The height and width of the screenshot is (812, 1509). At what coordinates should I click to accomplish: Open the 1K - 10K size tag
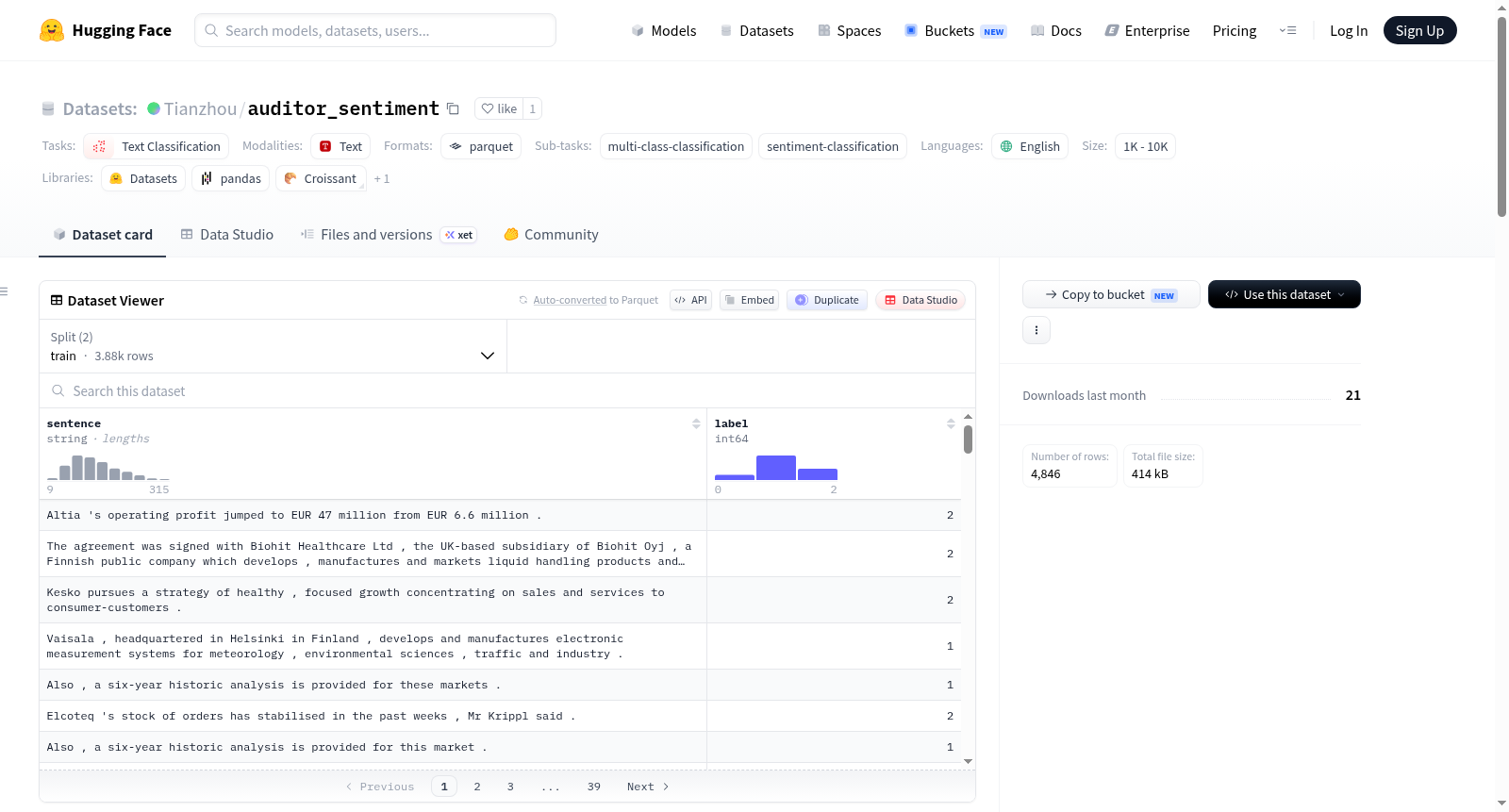coord(1145,146)
